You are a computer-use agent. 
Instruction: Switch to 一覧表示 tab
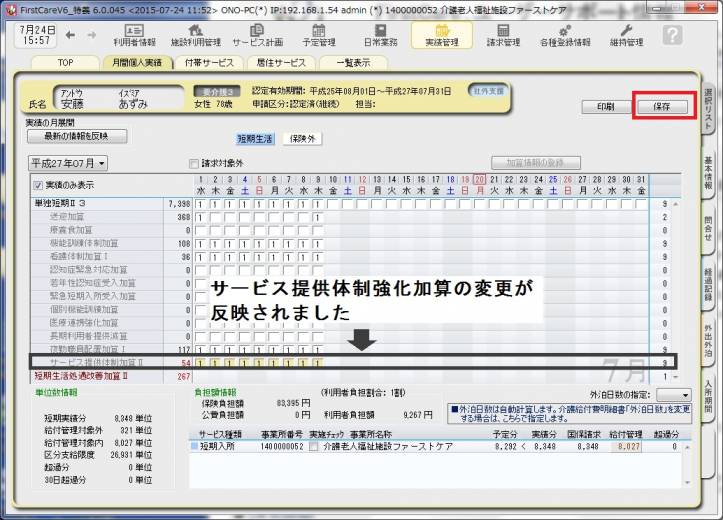[352, 61]
